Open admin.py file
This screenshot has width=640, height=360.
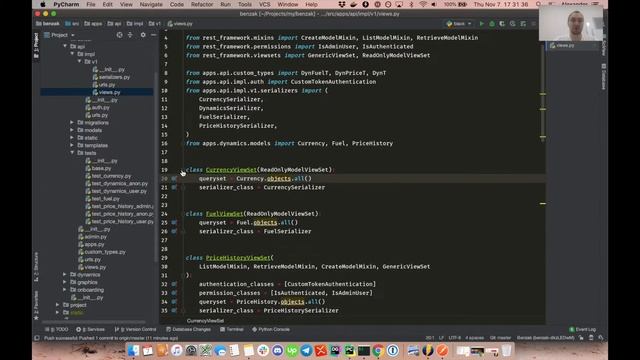[93, 237]
